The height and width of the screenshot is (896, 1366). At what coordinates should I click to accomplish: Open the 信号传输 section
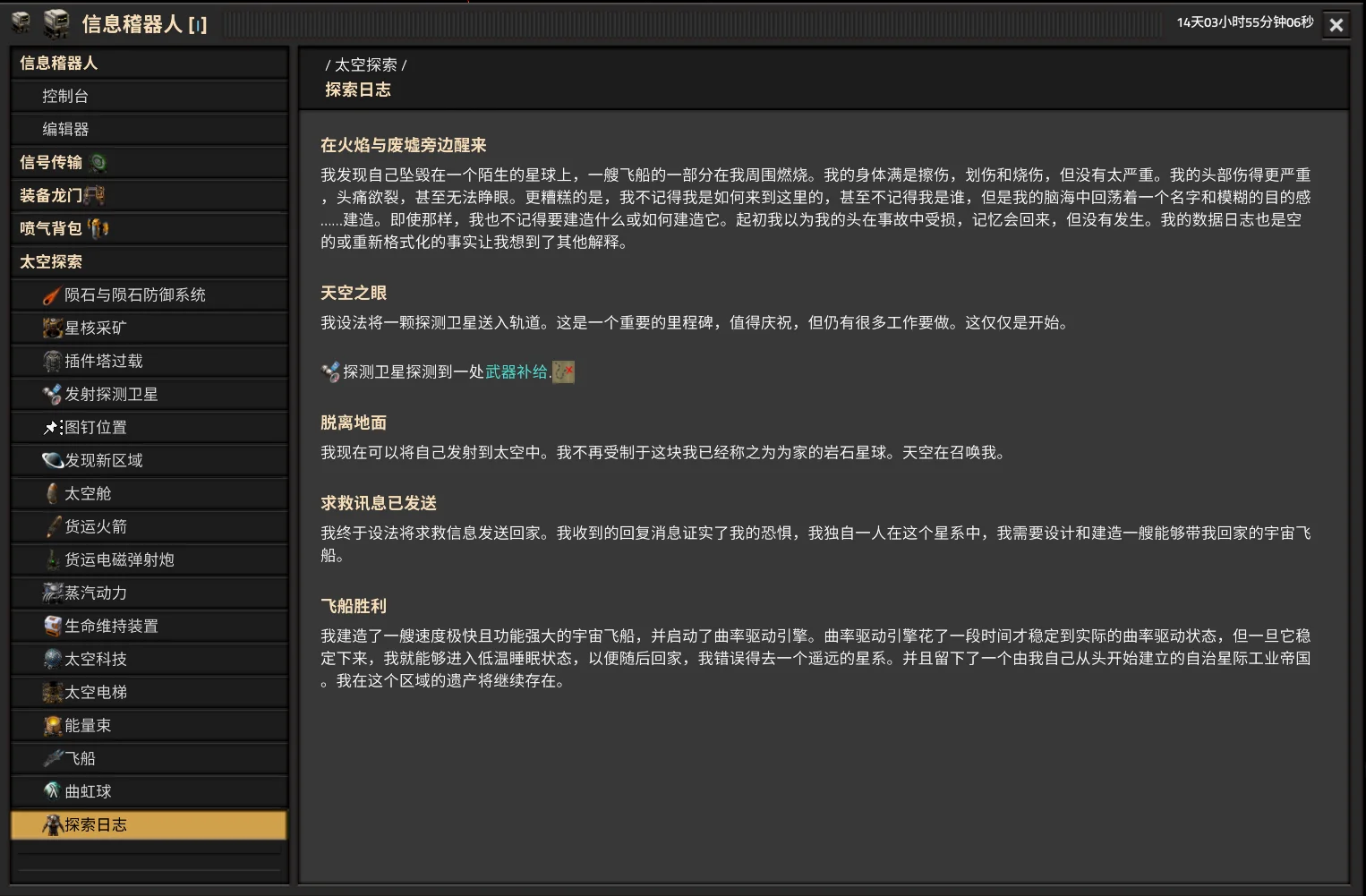(x=149, y=163)
